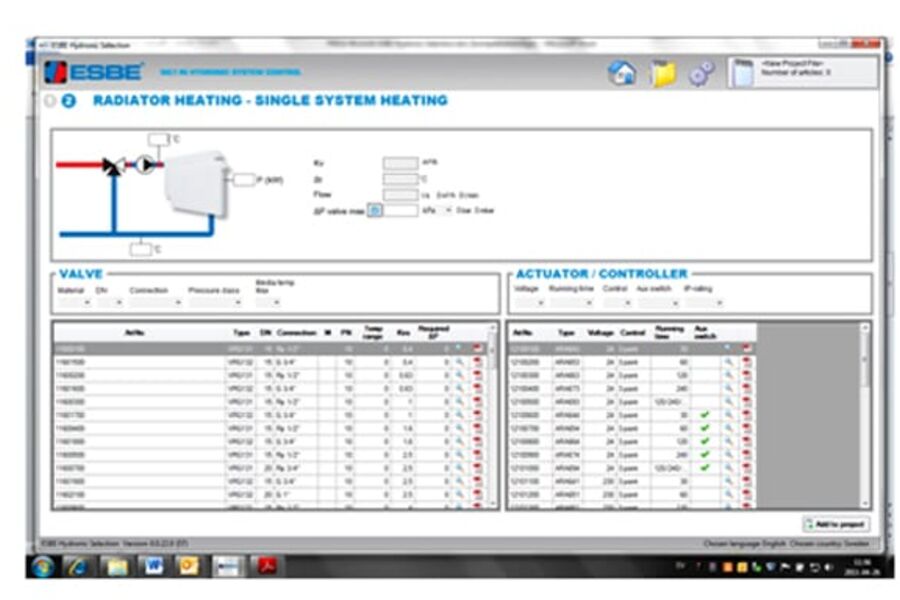This screenshot has width=900, height=600.
Task: Open the kPa unit dropdown
Action: pos(436,210)
